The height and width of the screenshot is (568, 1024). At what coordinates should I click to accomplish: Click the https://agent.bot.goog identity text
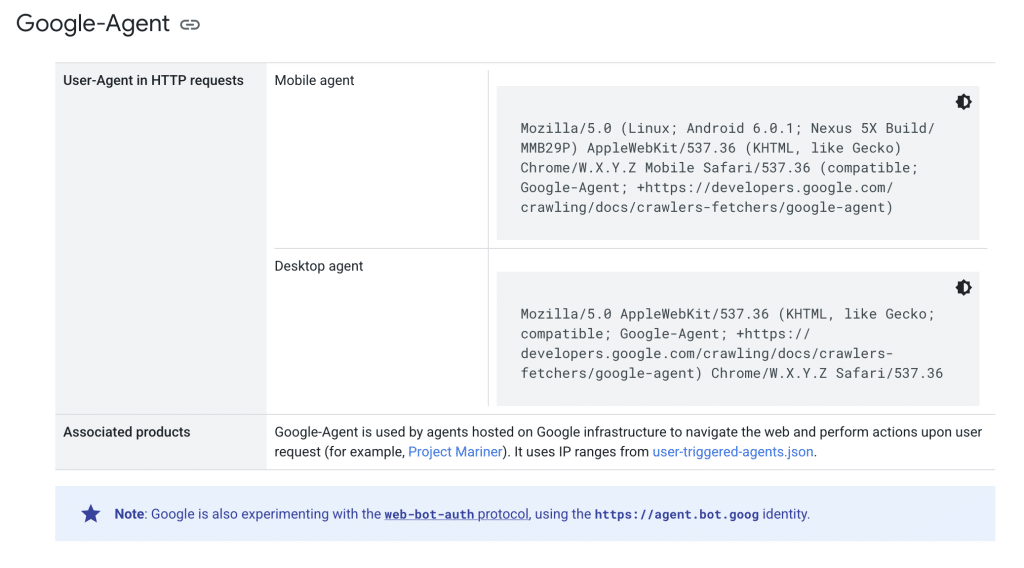click(x=676, y=514)
